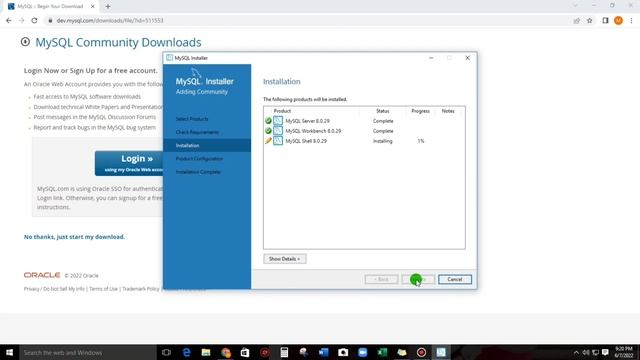Open the Calculator from the taskbar
This screenshot has height=360, width=640.
[284, 352]
